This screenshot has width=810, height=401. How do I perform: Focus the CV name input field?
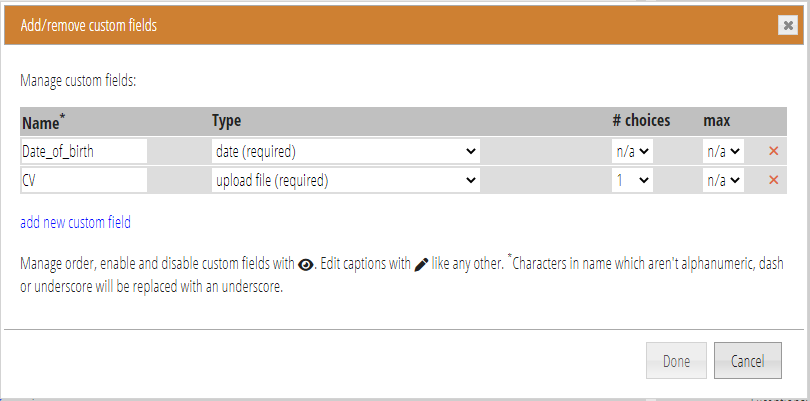click(84, 180)
